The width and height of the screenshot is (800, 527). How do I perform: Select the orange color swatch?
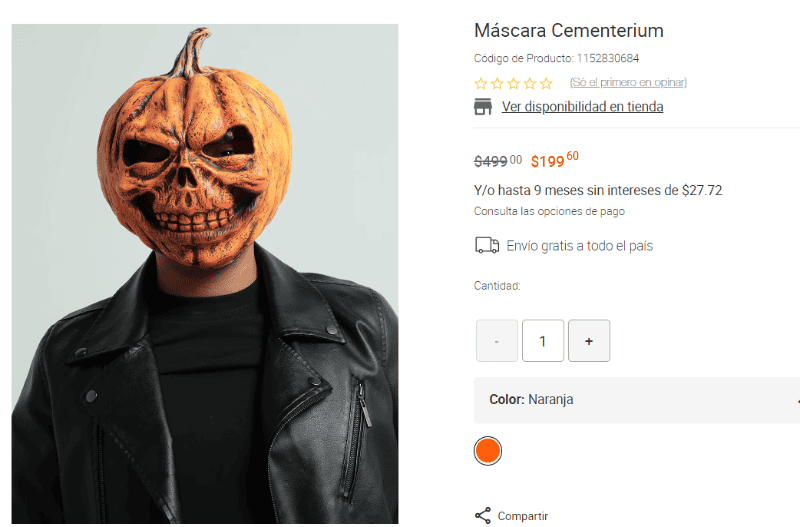point(488,451)
